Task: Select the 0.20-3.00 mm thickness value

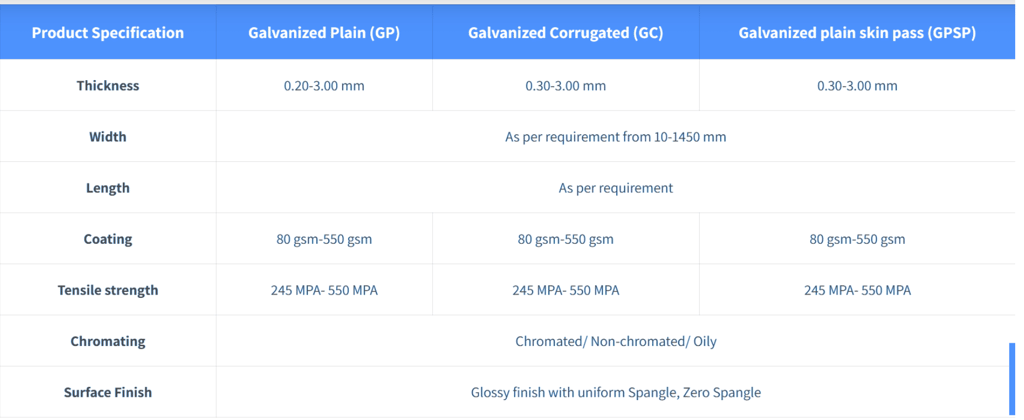Action: click(324, 86)
